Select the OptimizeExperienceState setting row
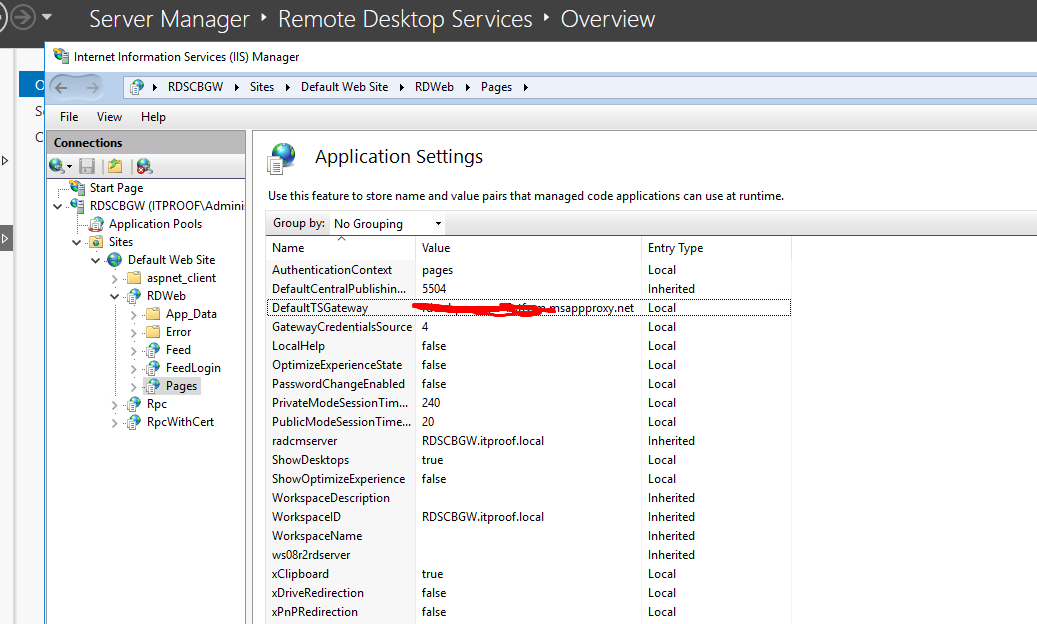Viewport: 1037px width, 624px height. pyautogui.click(x=528, y=365)
